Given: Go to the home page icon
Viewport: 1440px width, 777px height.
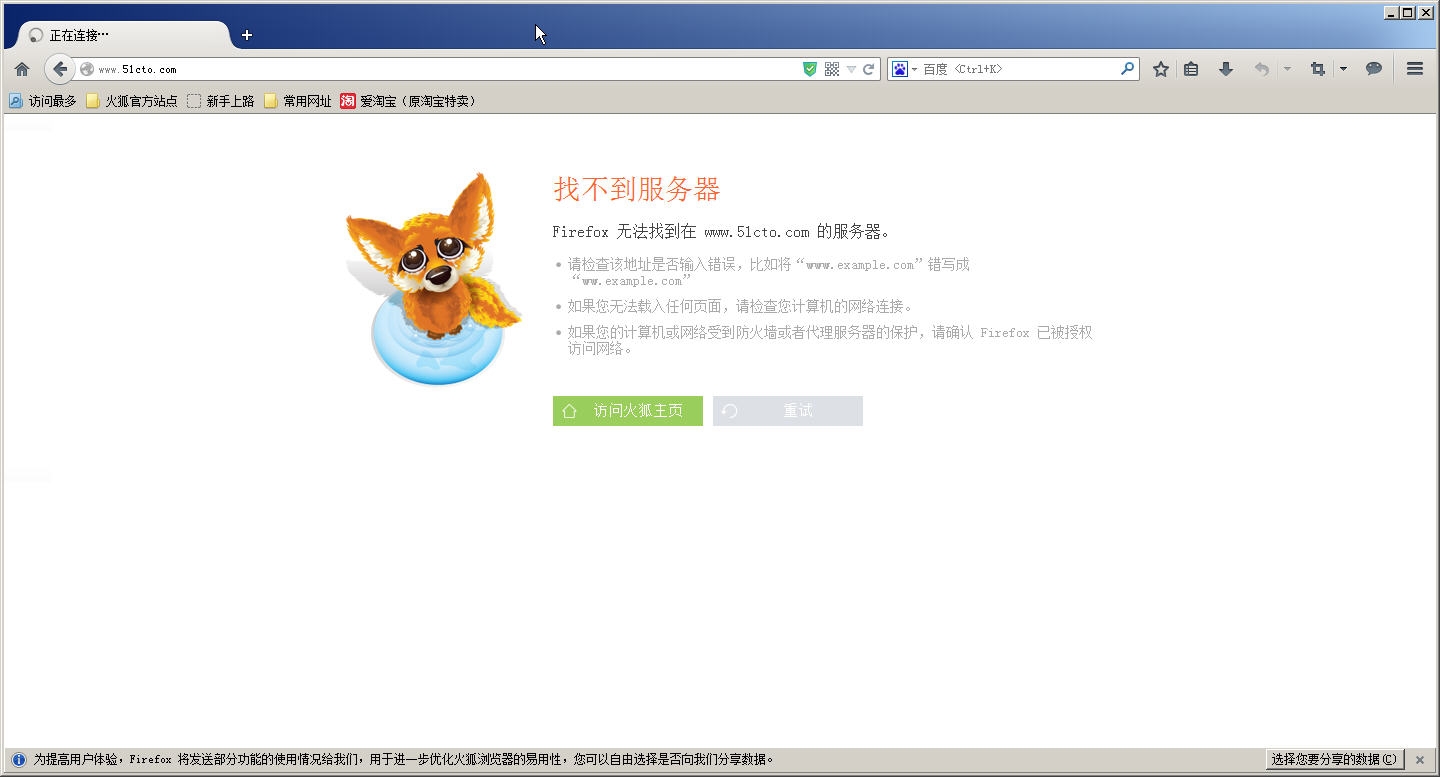Looking at the screenshot, I should click(22, 69).
